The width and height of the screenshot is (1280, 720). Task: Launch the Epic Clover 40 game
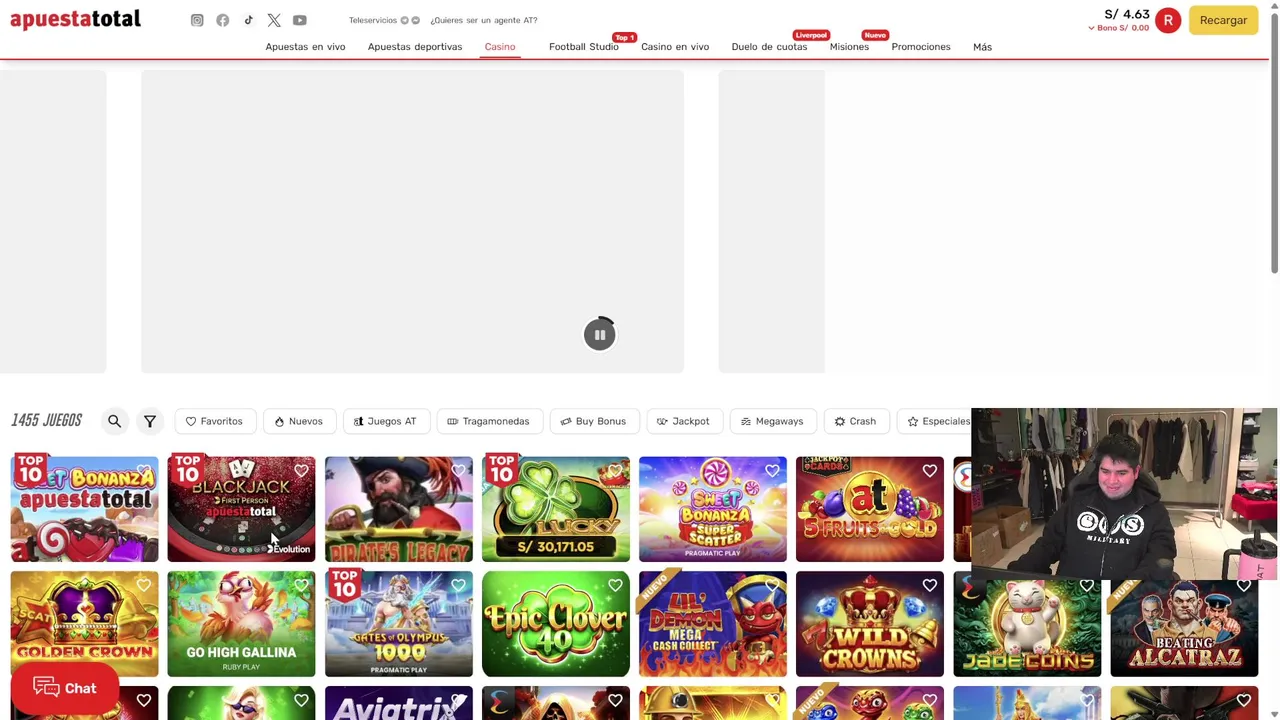555,624
